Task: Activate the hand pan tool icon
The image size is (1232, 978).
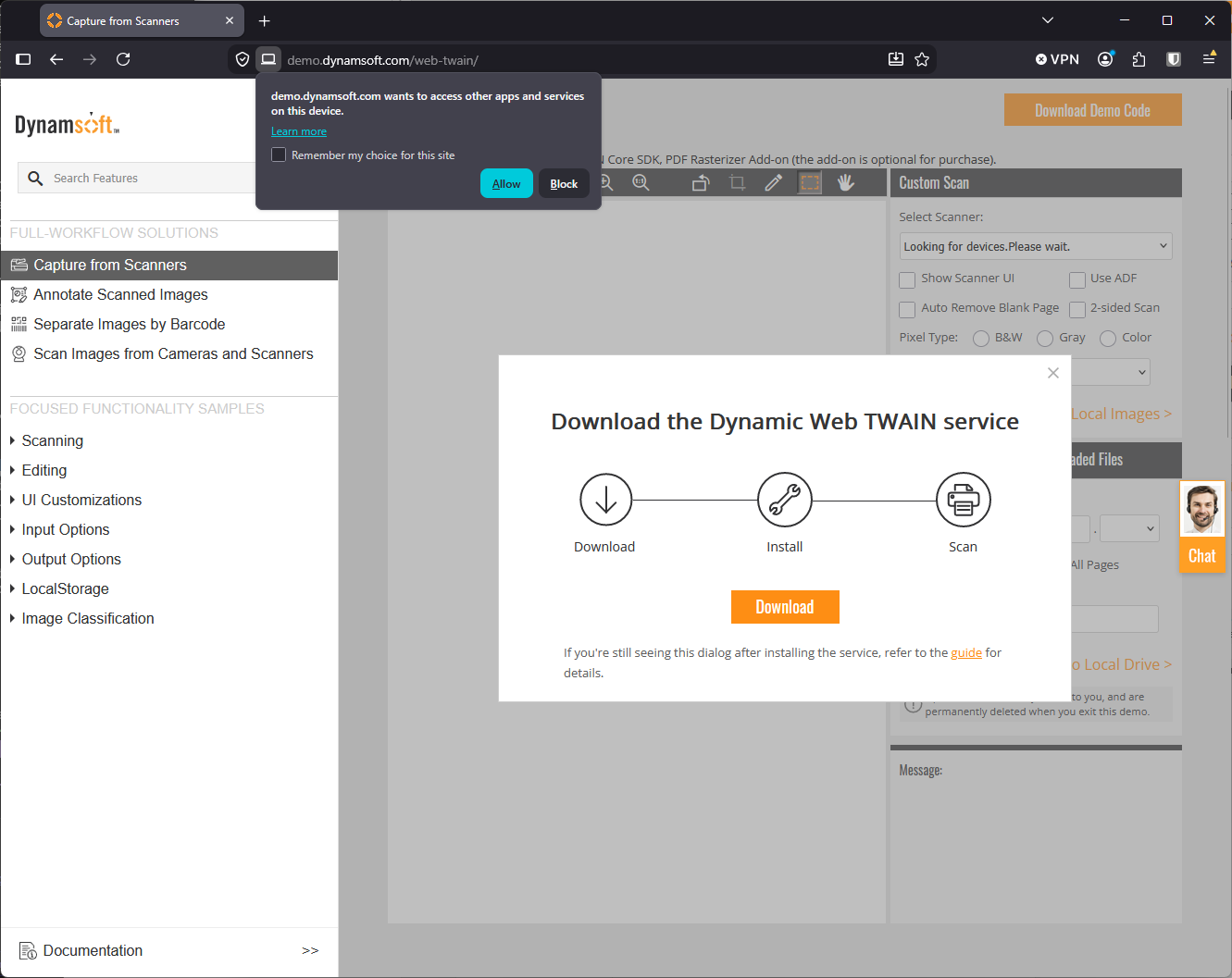Action: (845, 183)
